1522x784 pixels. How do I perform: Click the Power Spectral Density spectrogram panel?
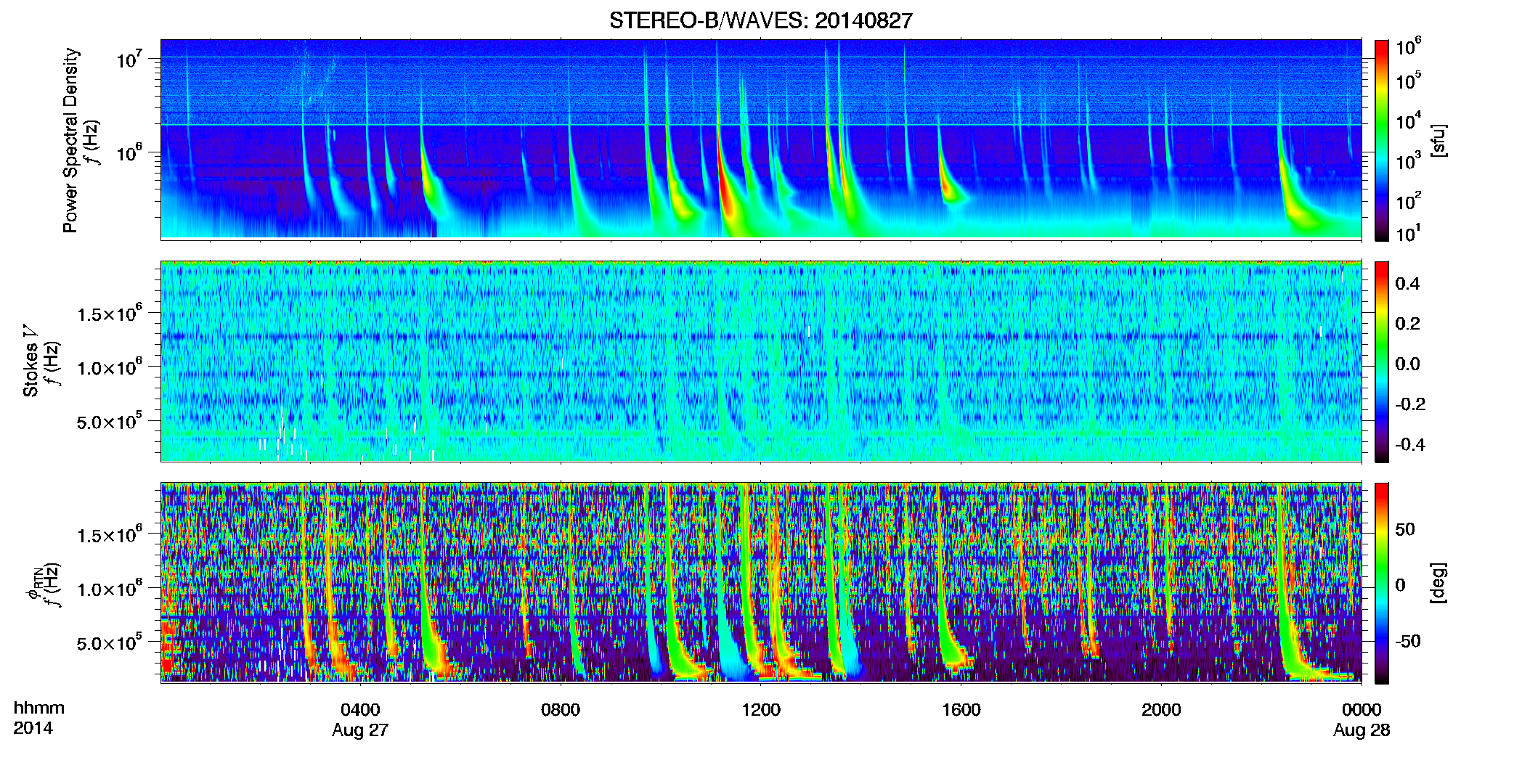coord(761,139)
